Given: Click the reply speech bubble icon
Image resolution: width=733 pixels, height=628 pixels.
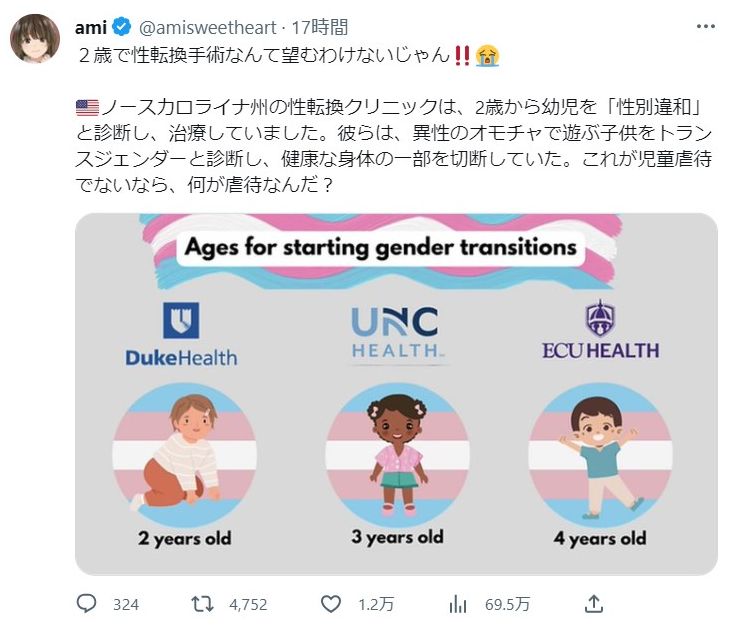Looking at the screenshot, I should click(x=87, y=604).
